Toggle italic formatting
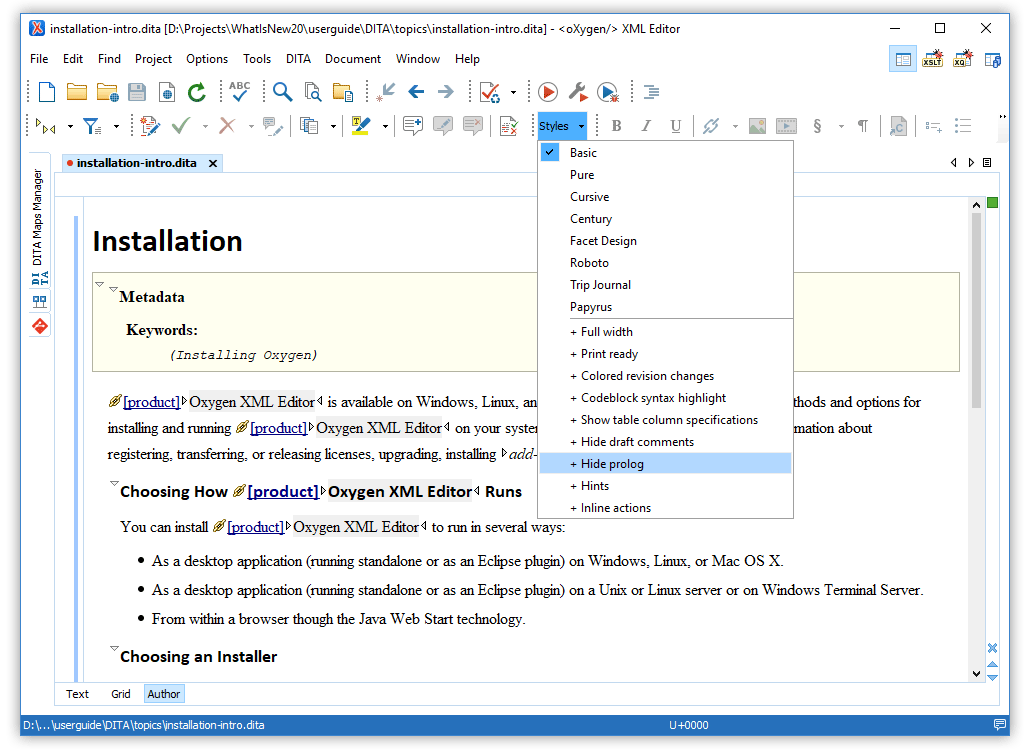The height and width of the screenshot is (750, 1030). click(x=646, y=125)
